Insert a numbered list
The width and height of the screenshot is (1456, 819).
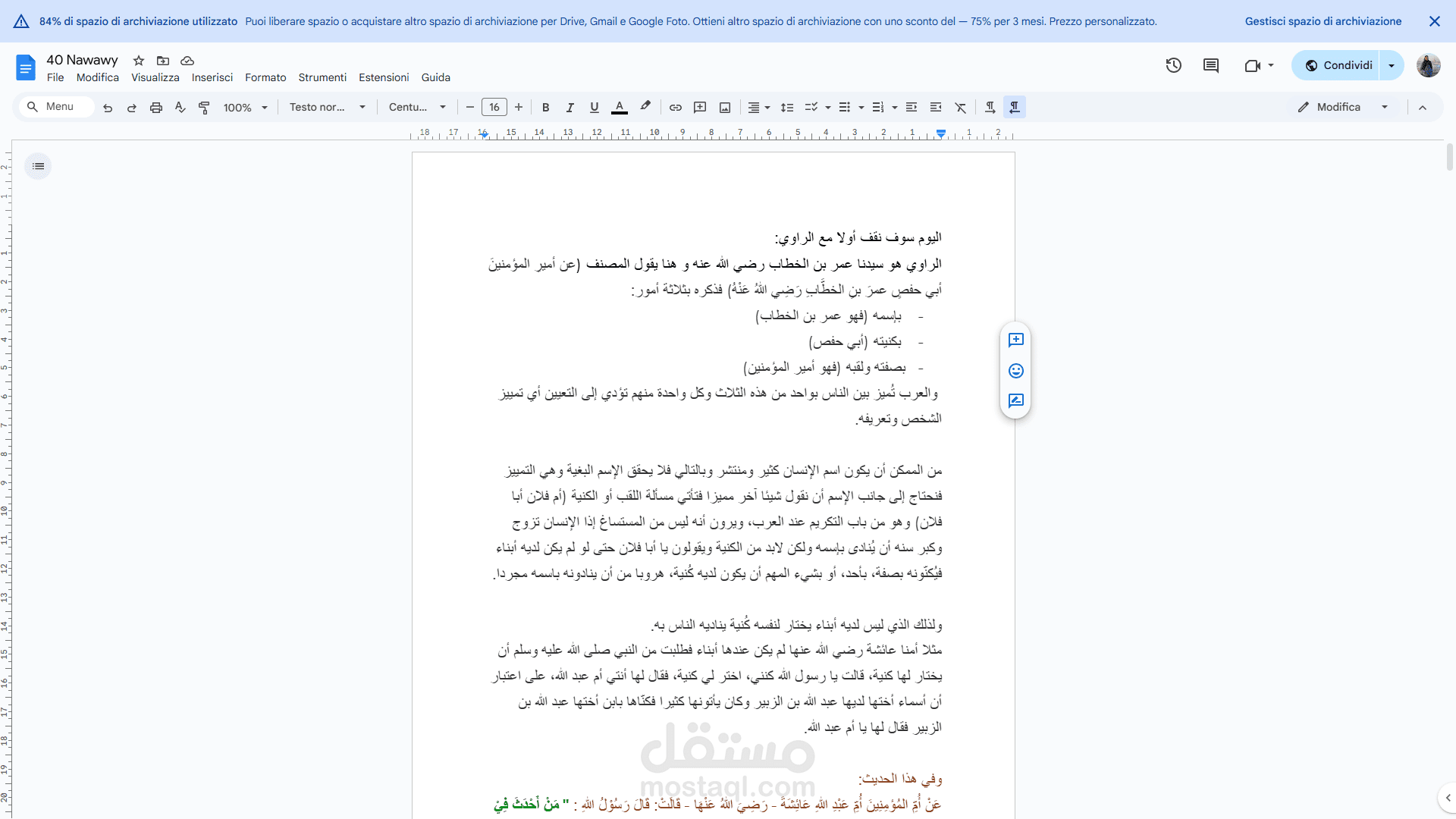click(x=878, y=108)
